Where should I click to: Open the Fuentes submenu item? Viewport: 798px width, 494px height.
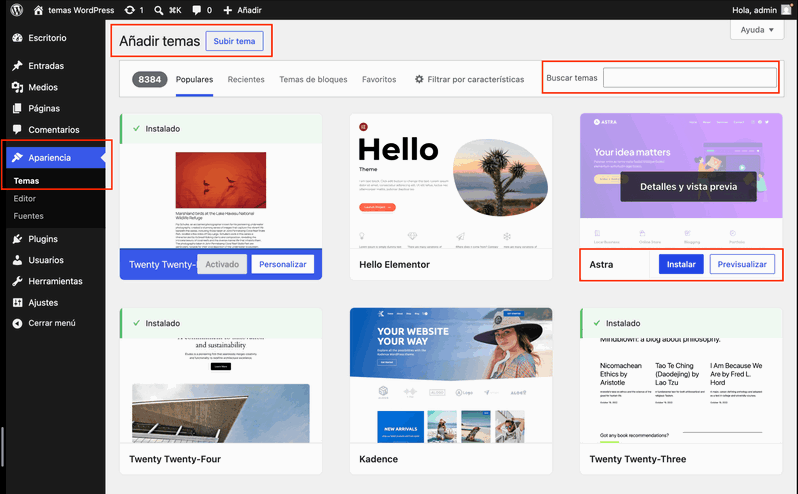pos(28,216)
